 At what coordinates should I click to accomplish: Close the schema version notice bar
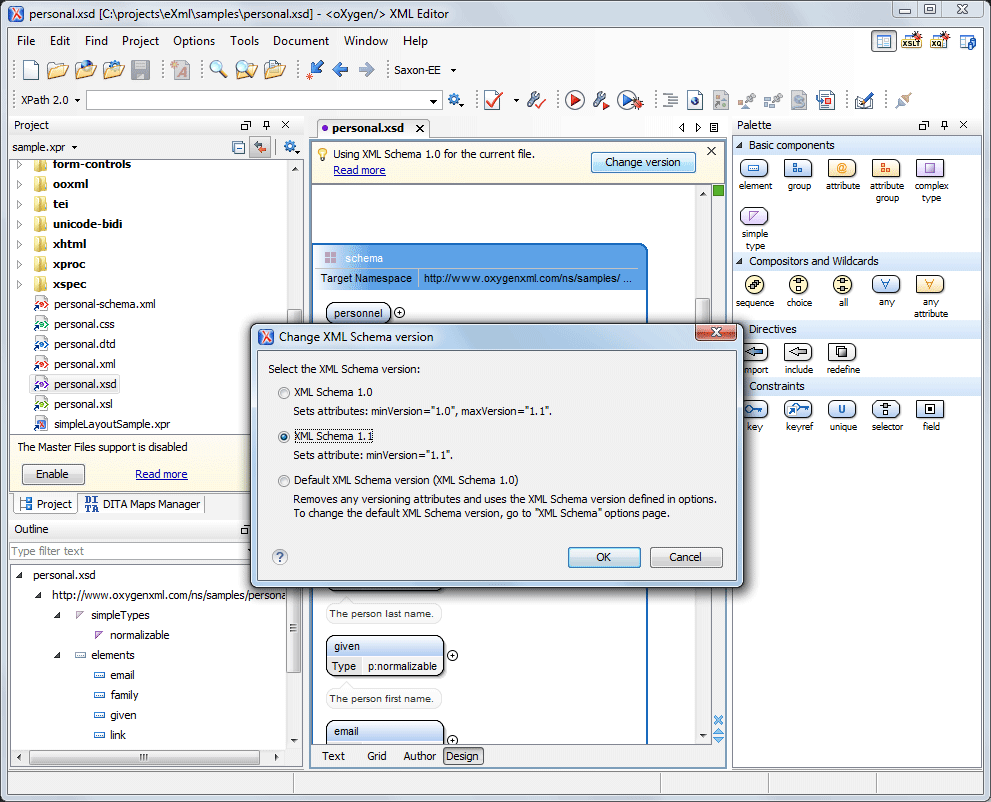click(x=711, y=151)
